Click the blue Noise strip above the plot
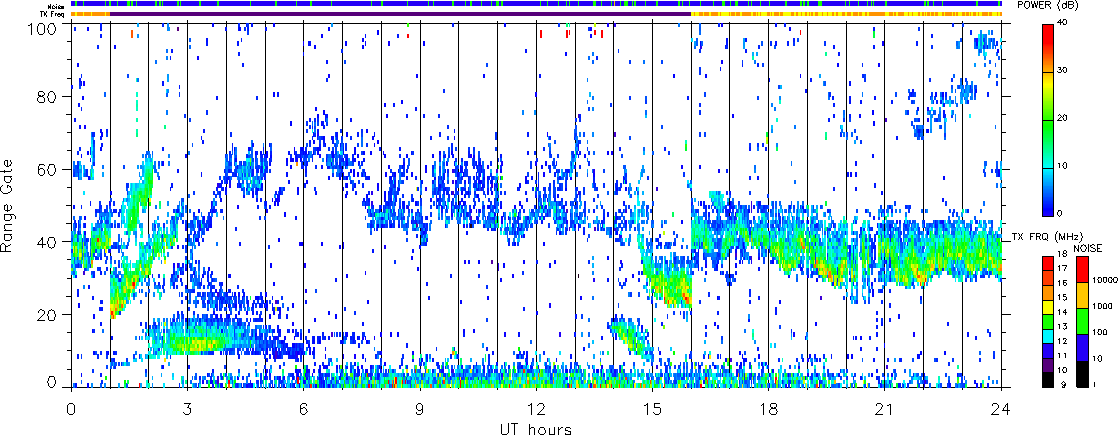 coord(537,4)
